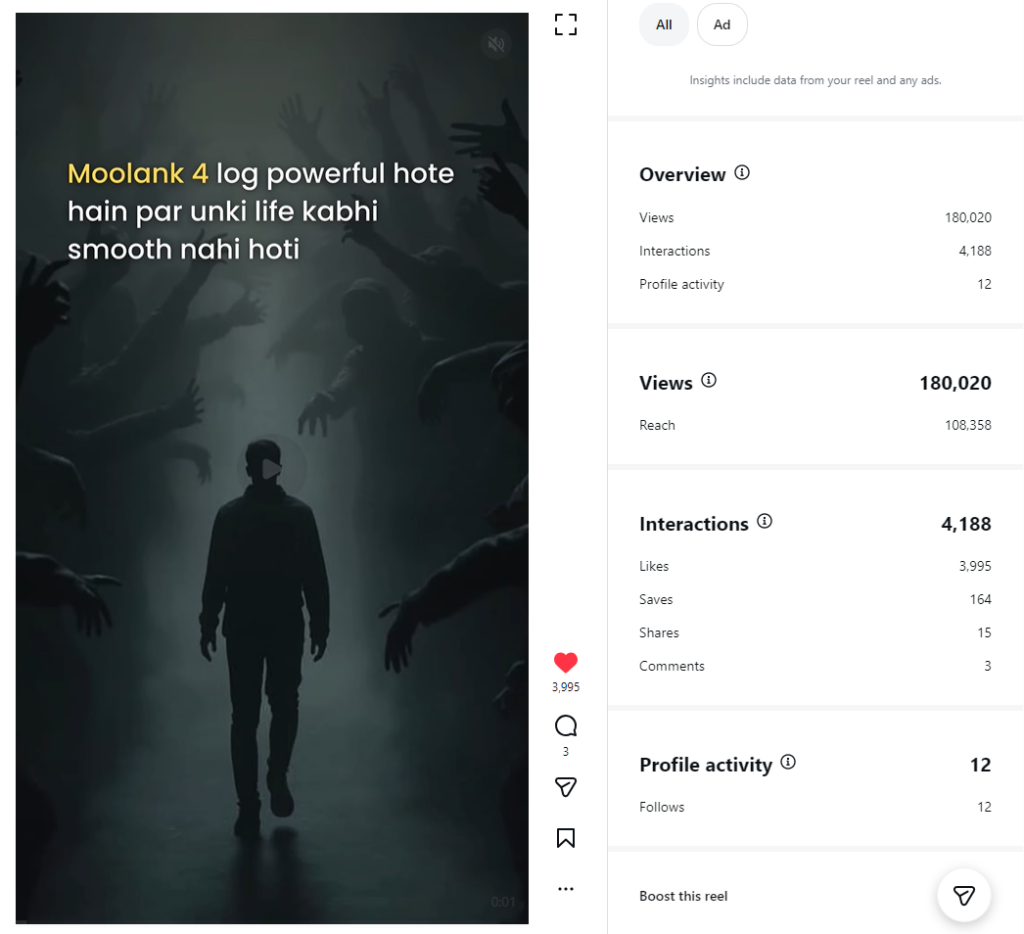Unmute the reel with speaker icon
This screenshot has width=1024, height=934.
495,44
